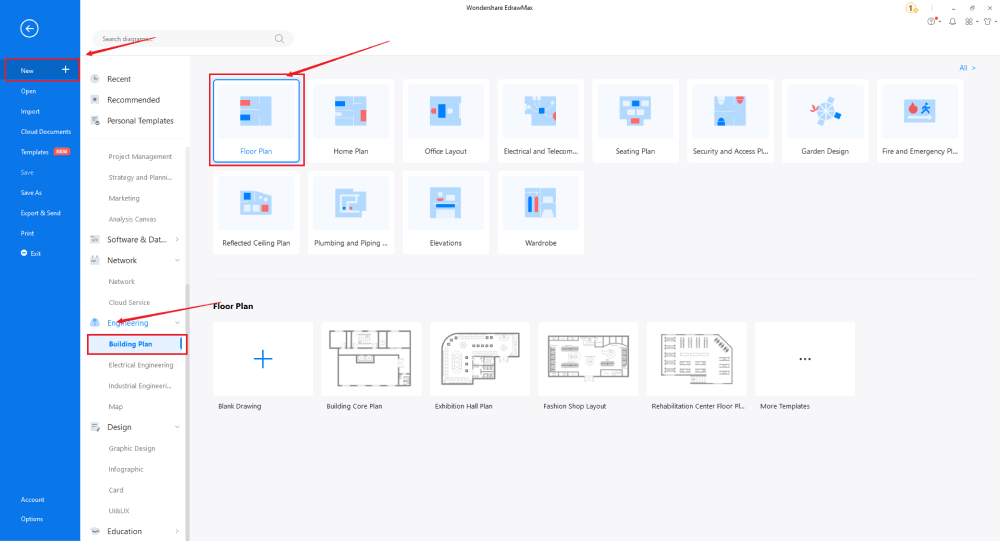The width and height of the screenshot is (1000, 541).
Task: Select Open in the left menu
Action: point(28,91)
